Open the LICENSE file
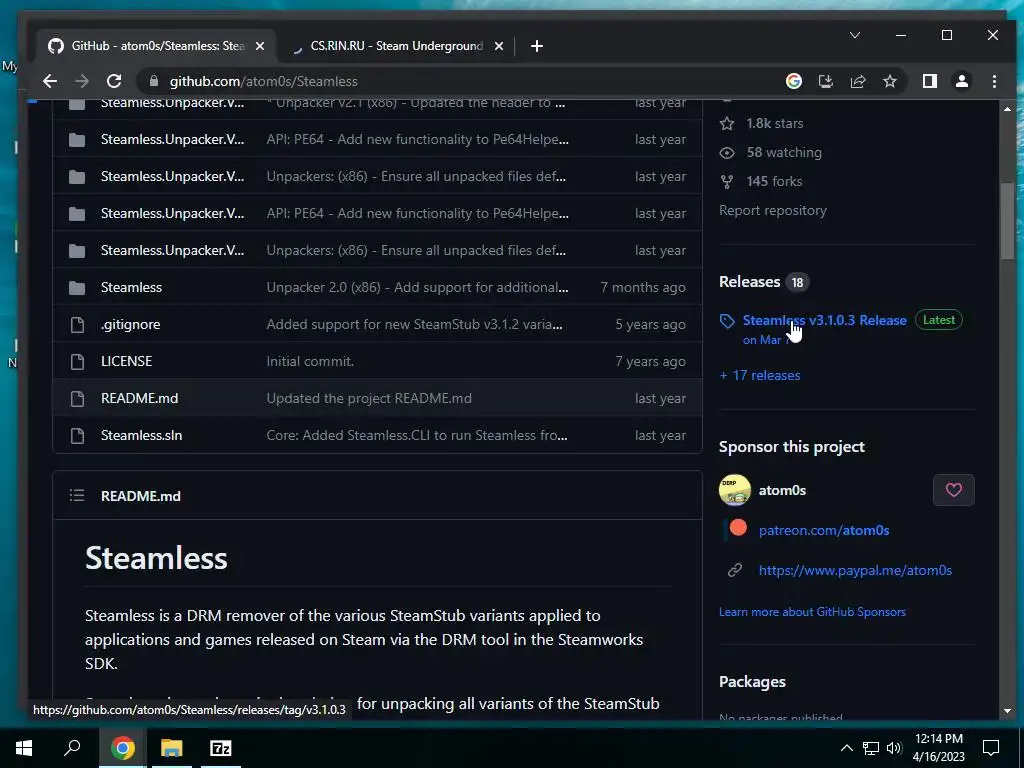Screen dimensions: 1024x768 (x=127, y=361)
